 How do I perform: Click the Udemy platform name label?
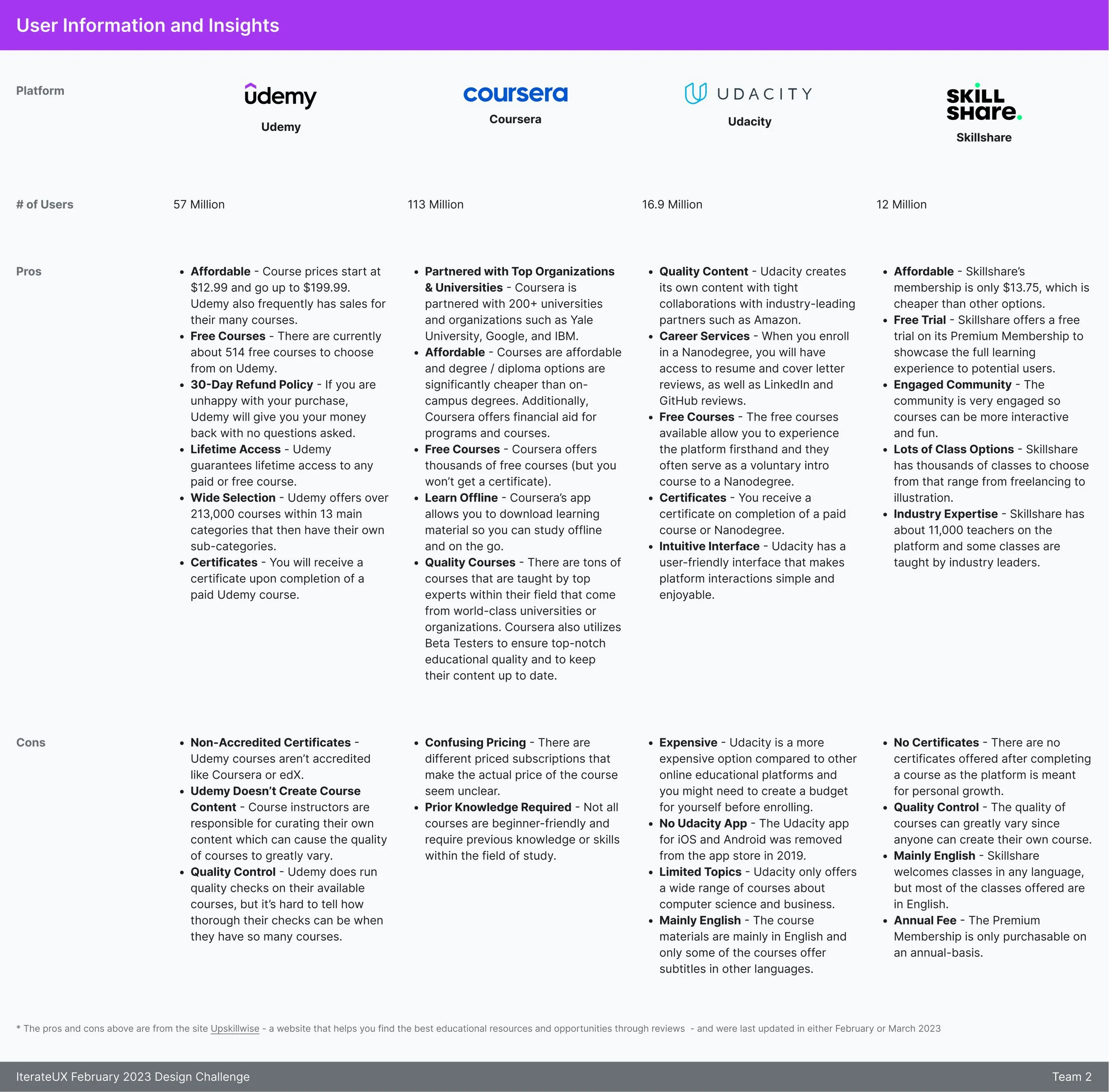pyautogui.click(x=280, y=127)
